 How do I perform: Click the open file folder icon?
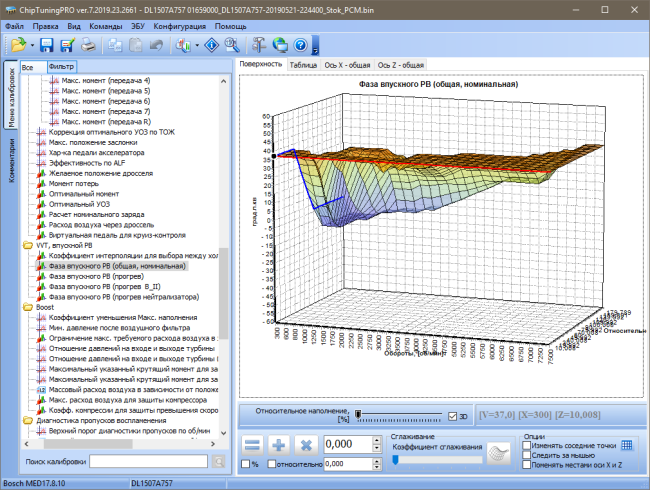[x=18, y=45]
